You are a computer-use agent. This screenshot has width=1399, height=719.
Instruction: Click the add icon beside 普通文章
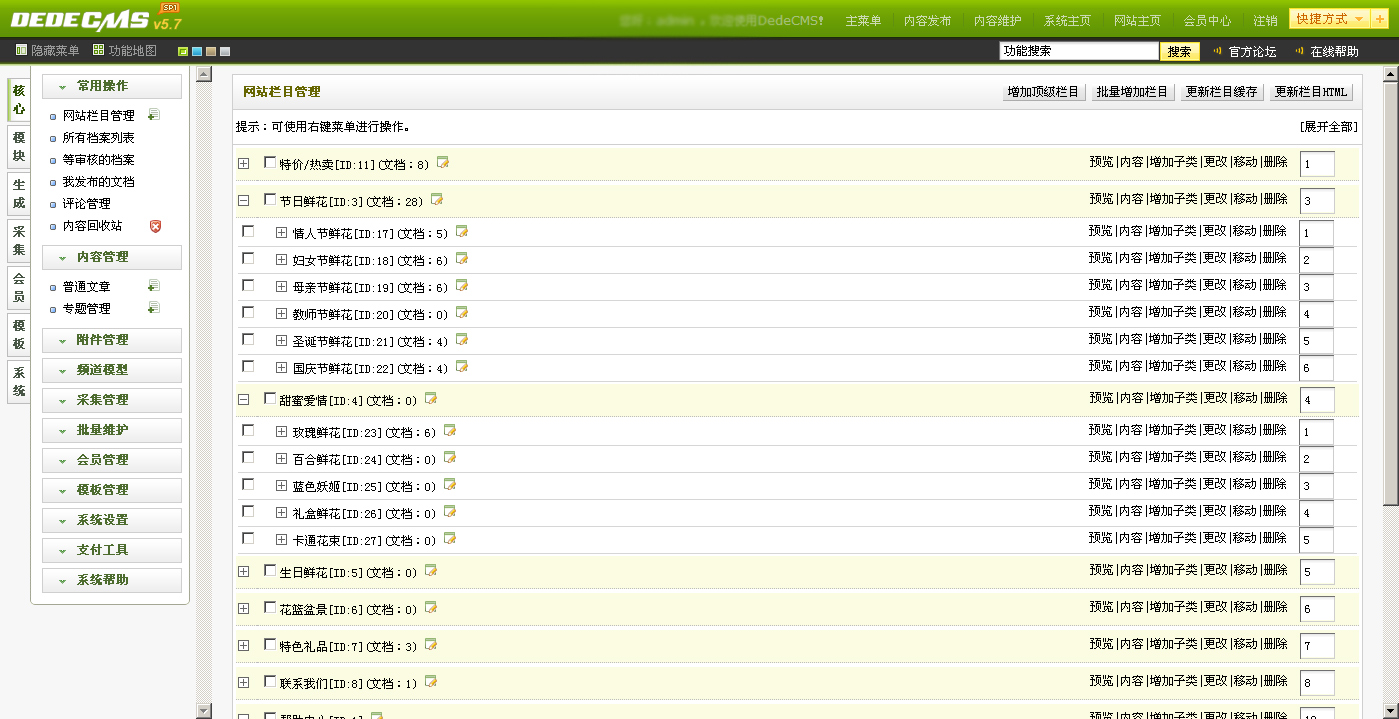click(x=153, y=286)
